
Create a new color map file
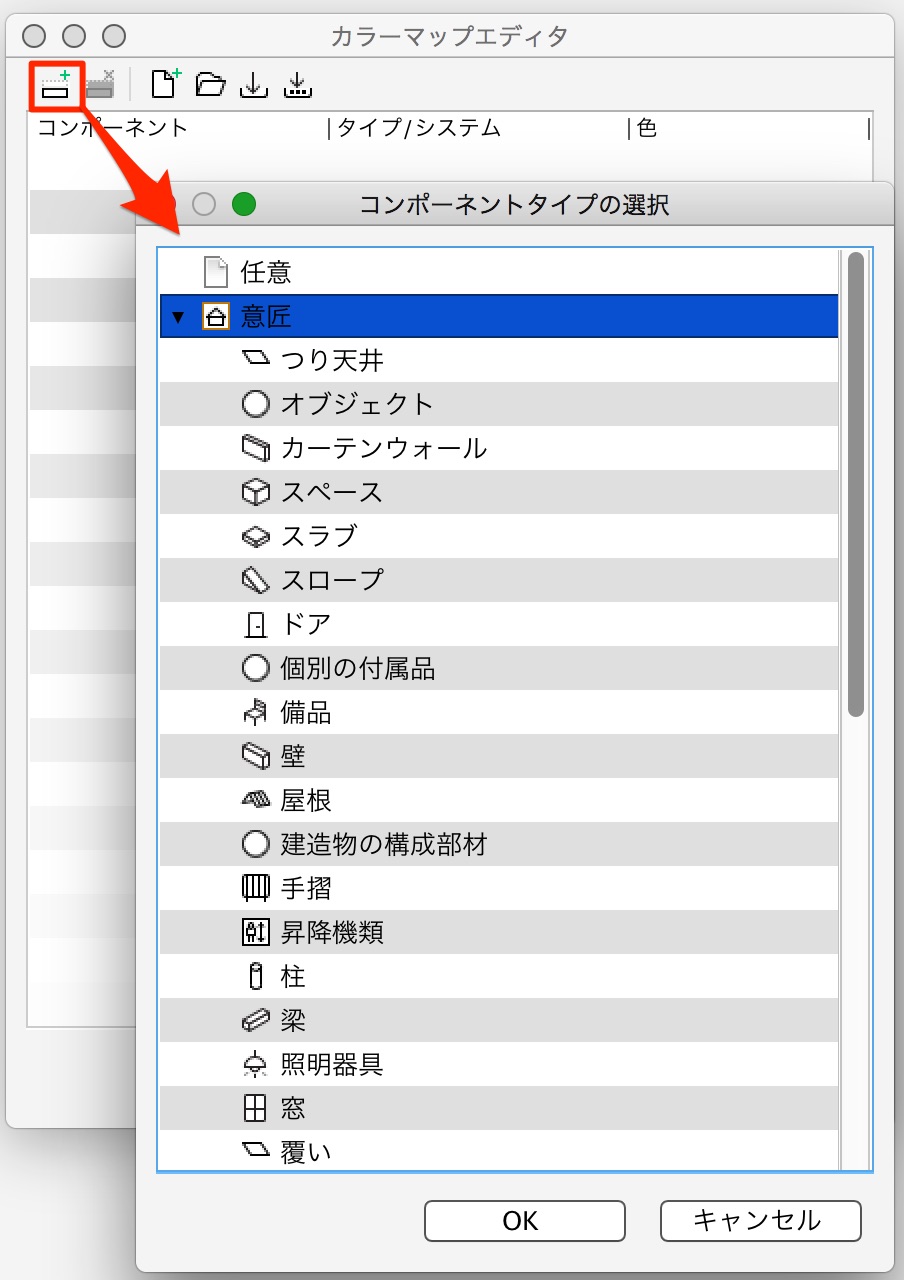coord(166,84)
